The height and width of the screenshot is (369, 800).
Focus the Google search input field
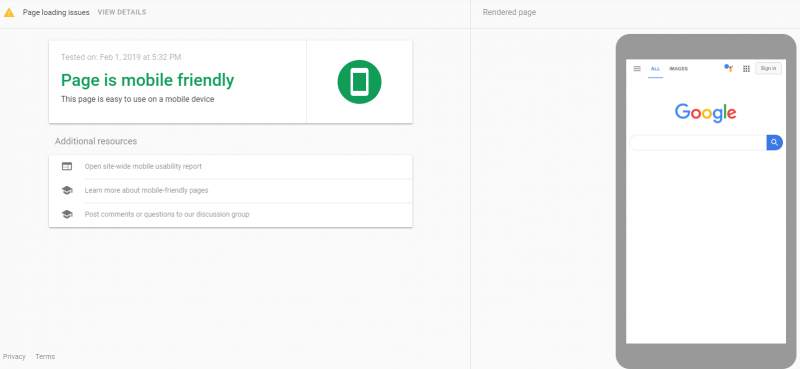(x=698, y=142)
